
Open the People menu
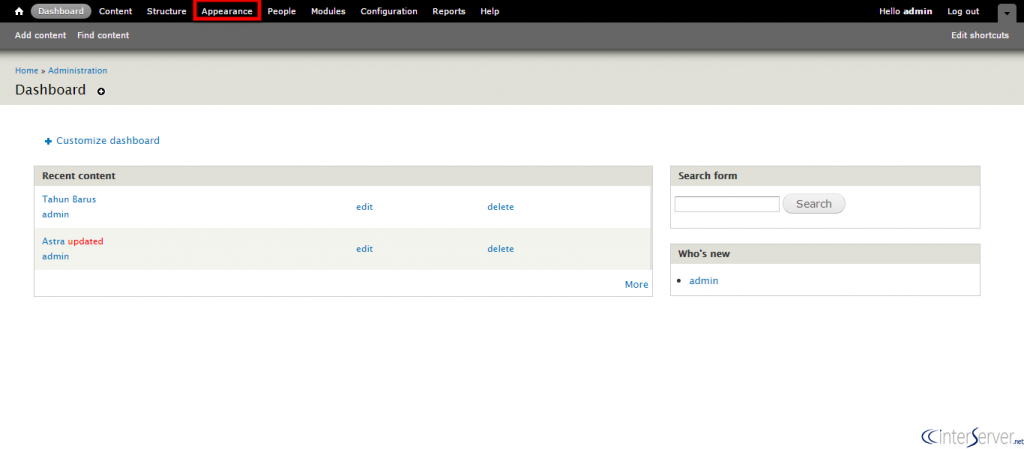coord(281,11)
